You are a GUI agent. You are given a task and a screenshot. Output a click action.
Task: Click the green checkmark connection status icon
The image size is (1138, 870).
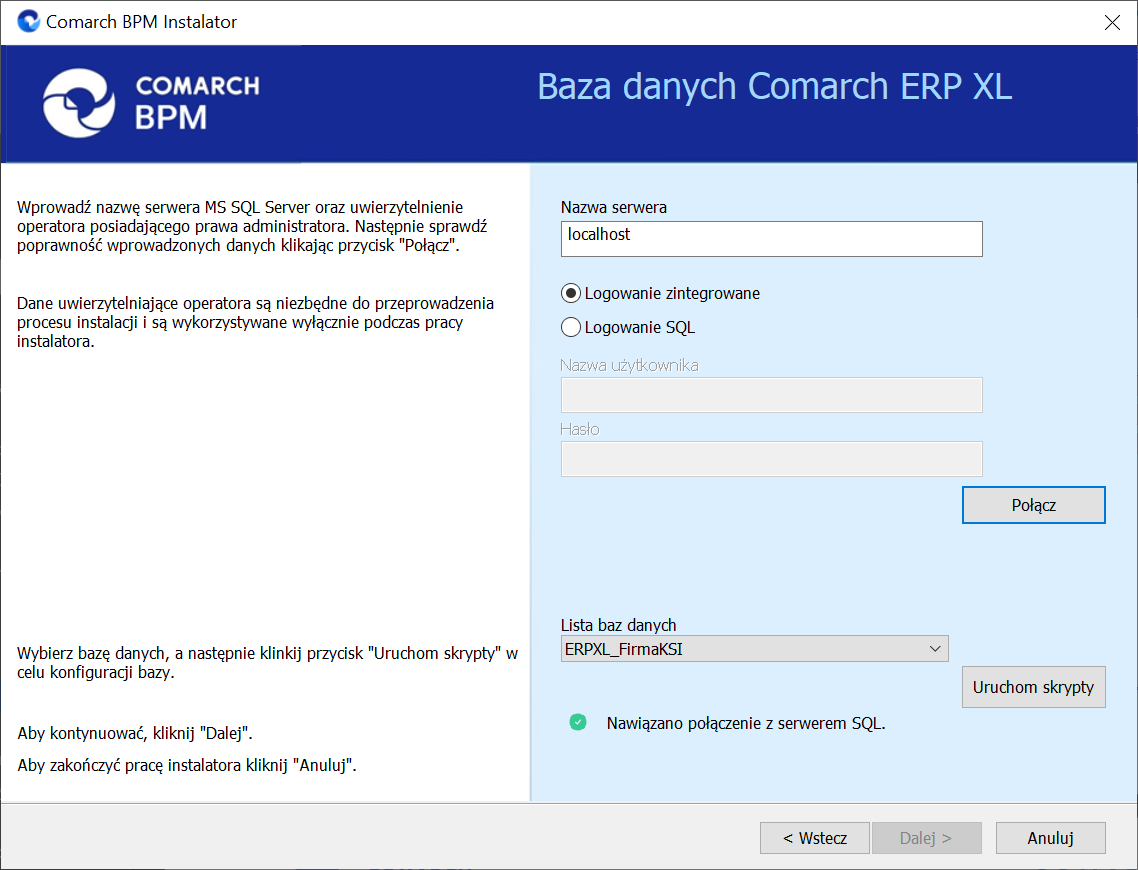click(x=577, y=723)
